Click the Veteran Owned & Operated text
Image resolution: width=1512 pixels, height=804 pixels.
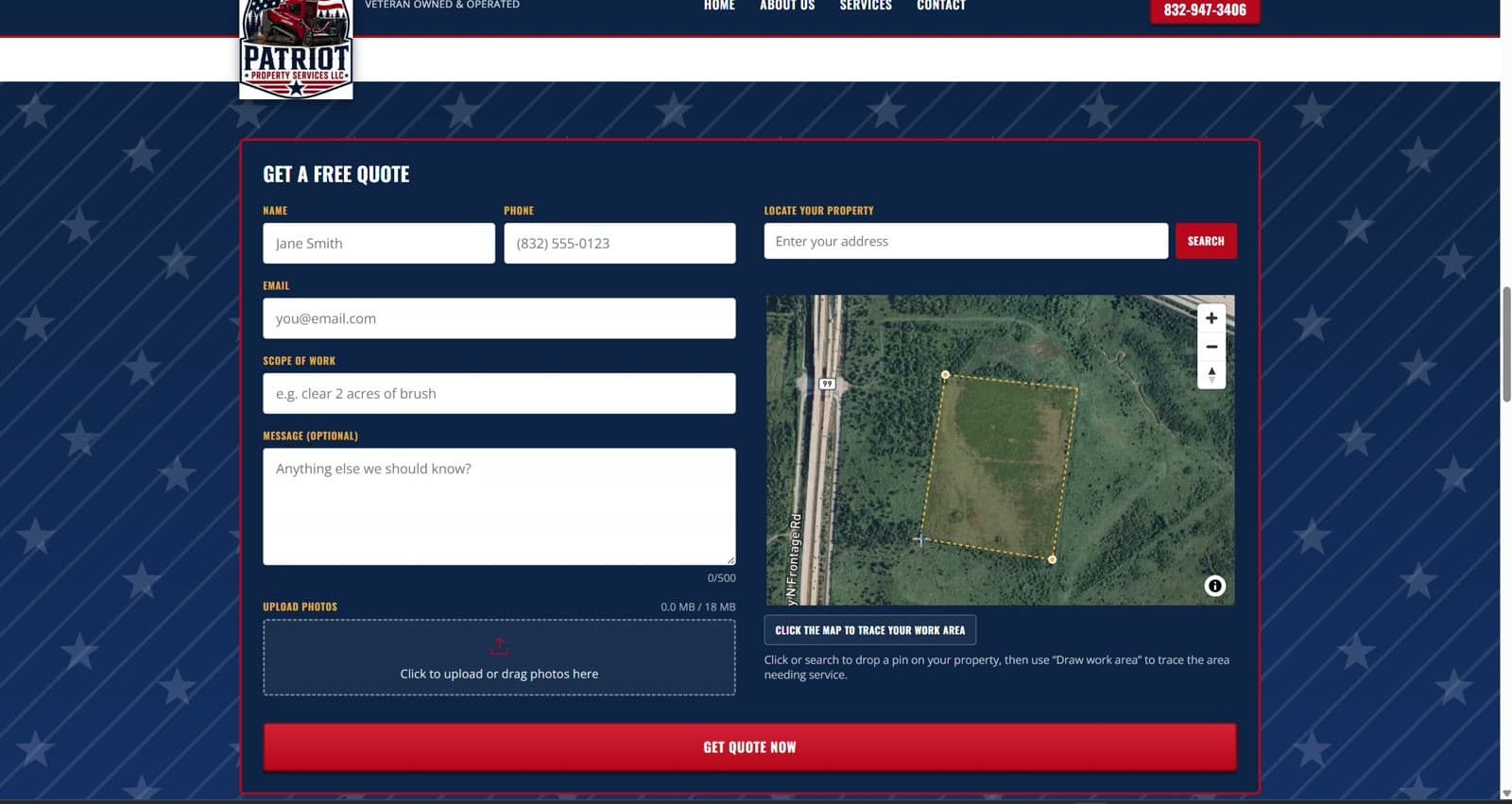[442, 5]
